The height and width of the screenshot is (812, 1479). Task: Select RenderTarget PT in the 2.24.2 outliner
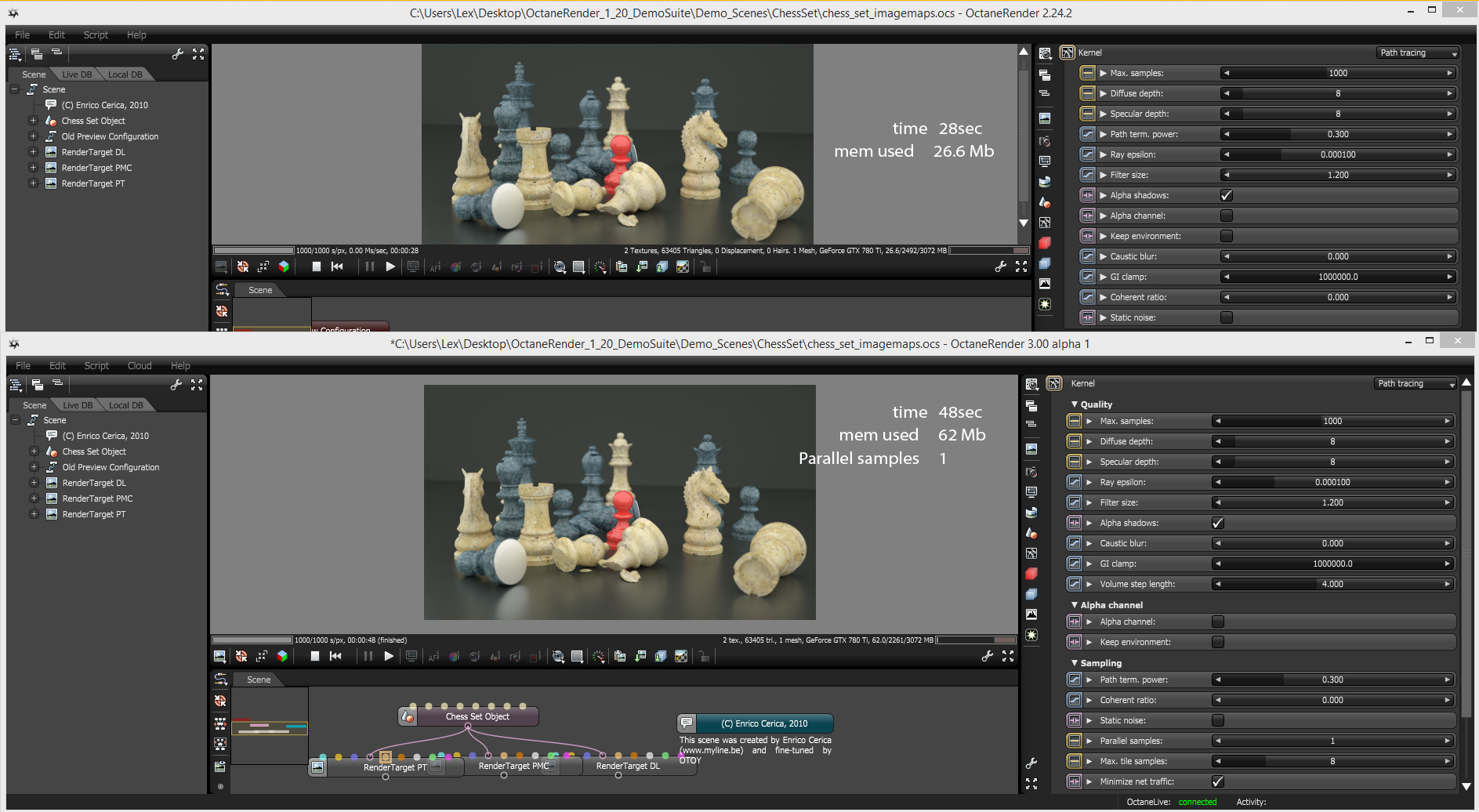click(x=93, y=183)
